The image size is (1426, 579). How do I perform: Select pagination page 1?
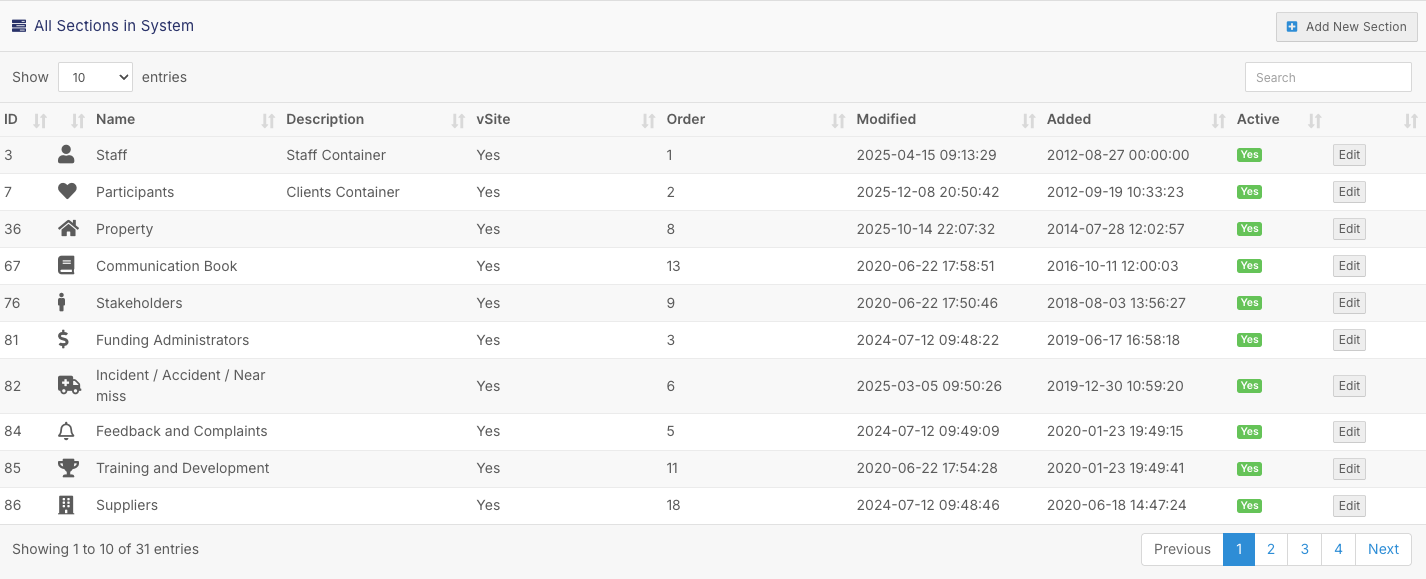[x=1239, y=549]
